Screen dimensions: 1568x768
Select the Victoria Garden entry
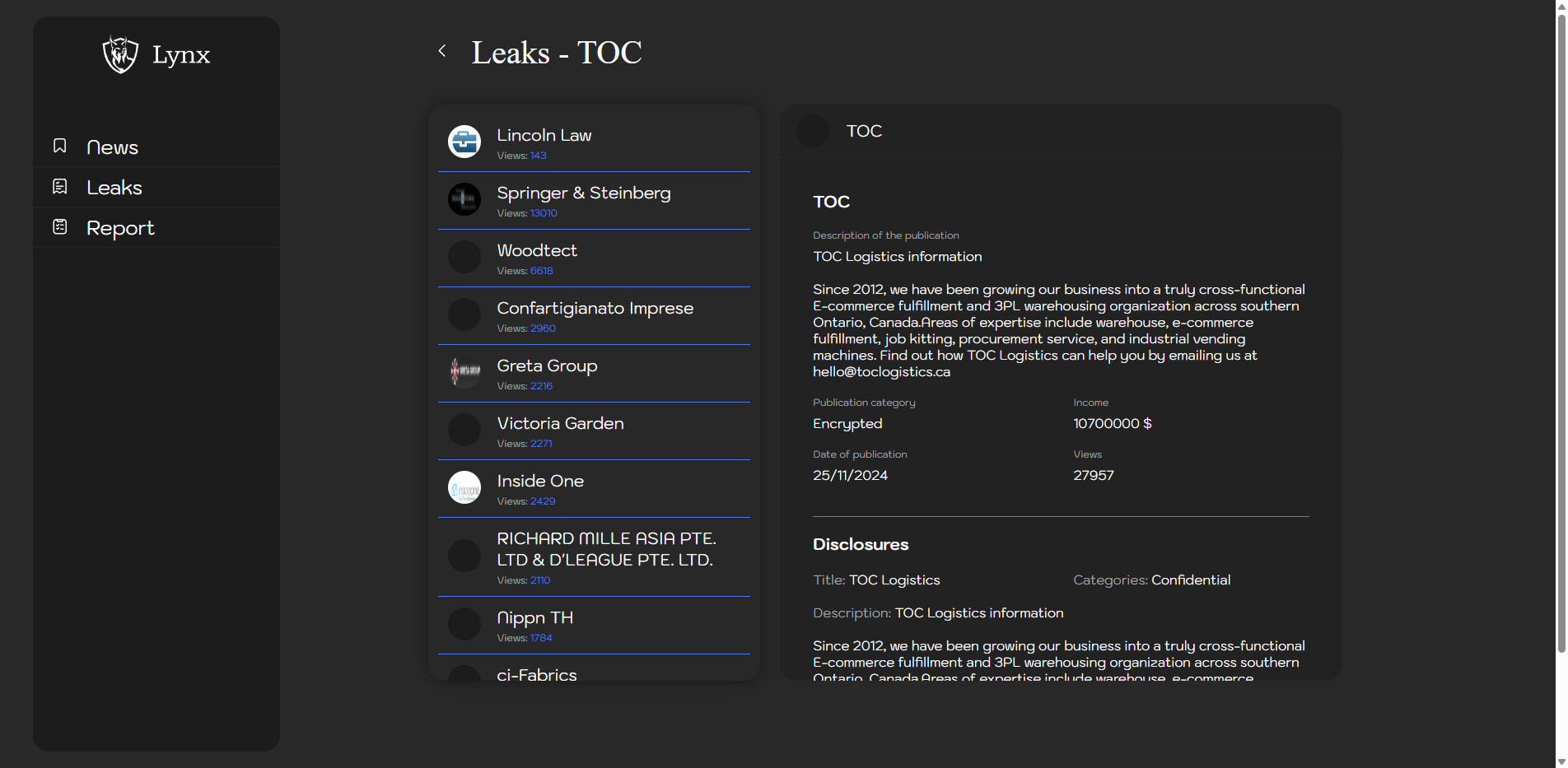coord(560,423)
